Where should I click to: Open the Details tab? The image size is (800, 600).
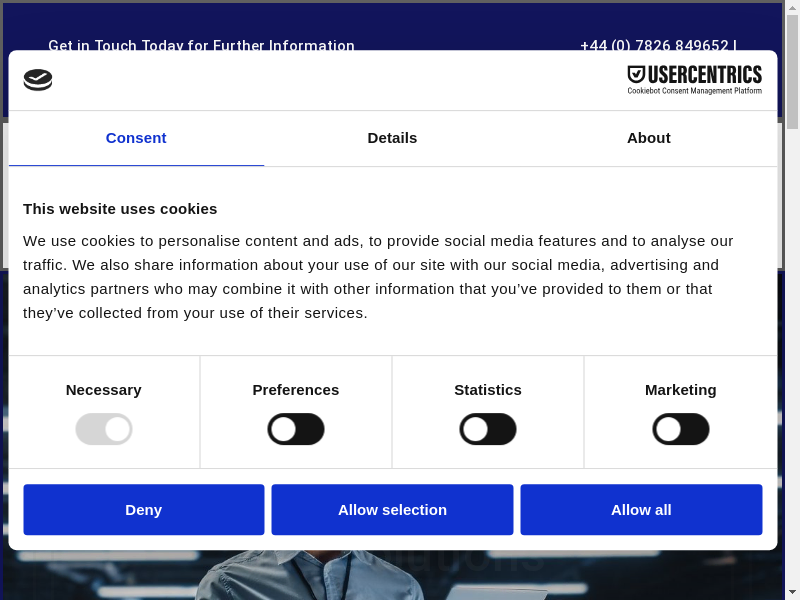coord(392,138)
